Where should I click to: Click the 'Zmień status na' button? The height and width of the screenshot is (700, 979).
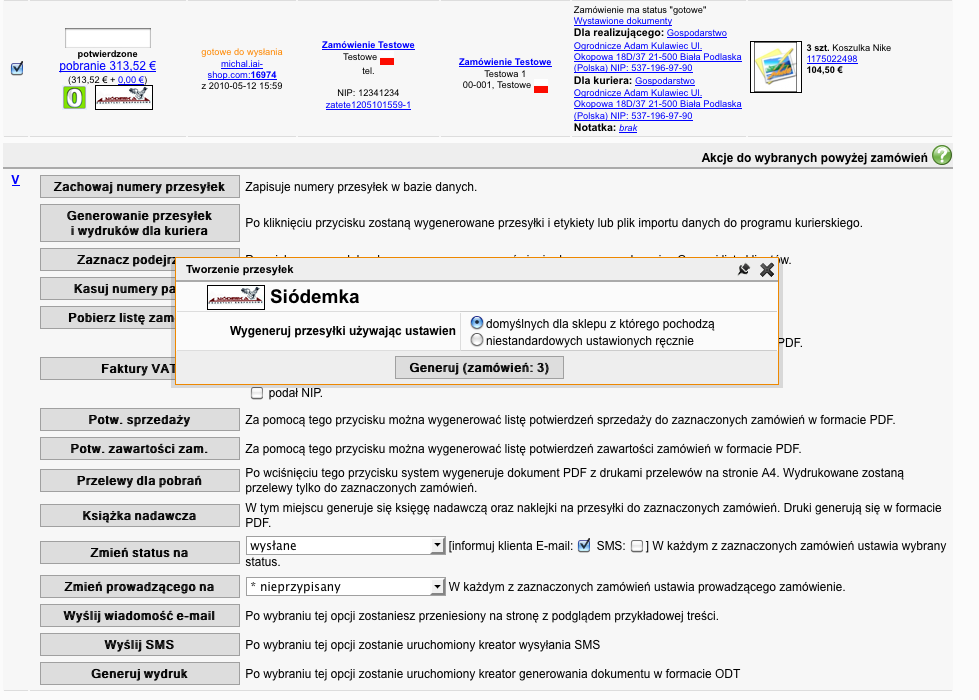(140, 553)
